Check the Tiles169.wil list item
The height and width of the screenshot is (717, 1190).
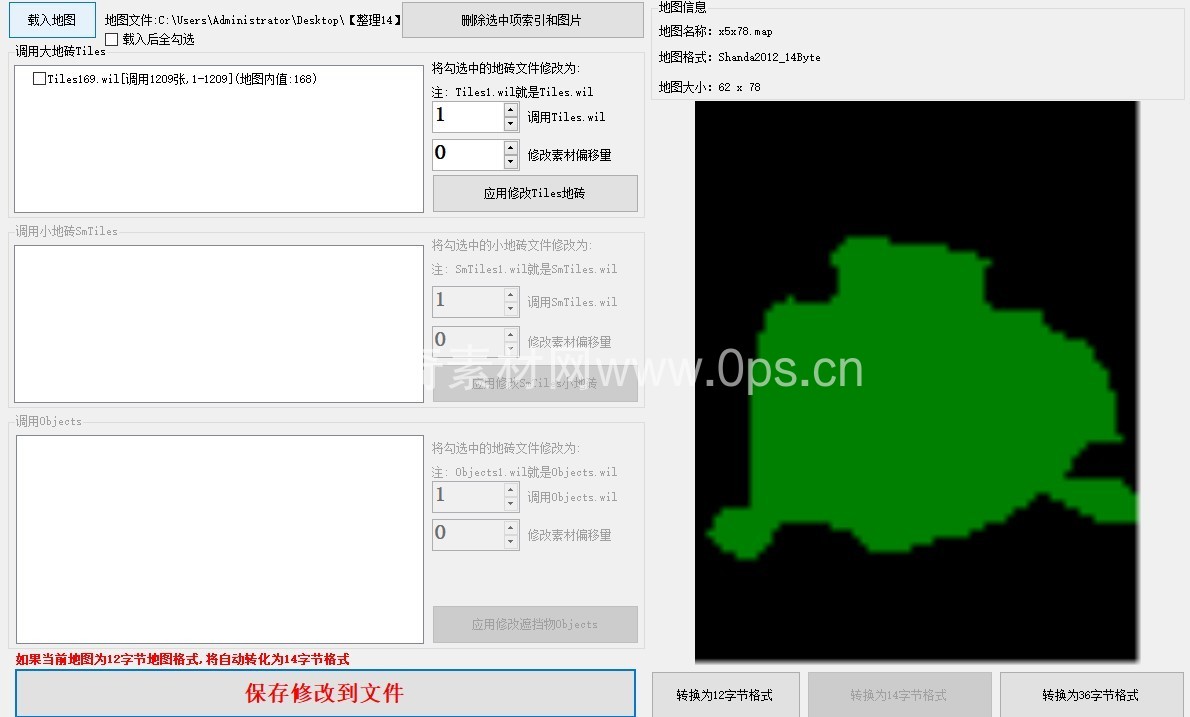point(39,79)
